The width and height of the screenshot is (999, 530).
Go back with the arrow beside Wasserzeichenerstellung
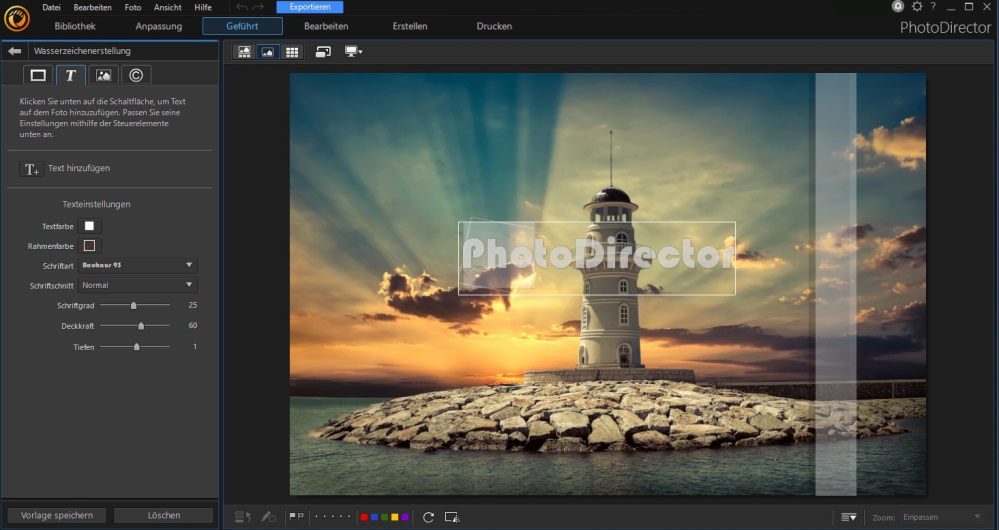click(x=14, y=51)
